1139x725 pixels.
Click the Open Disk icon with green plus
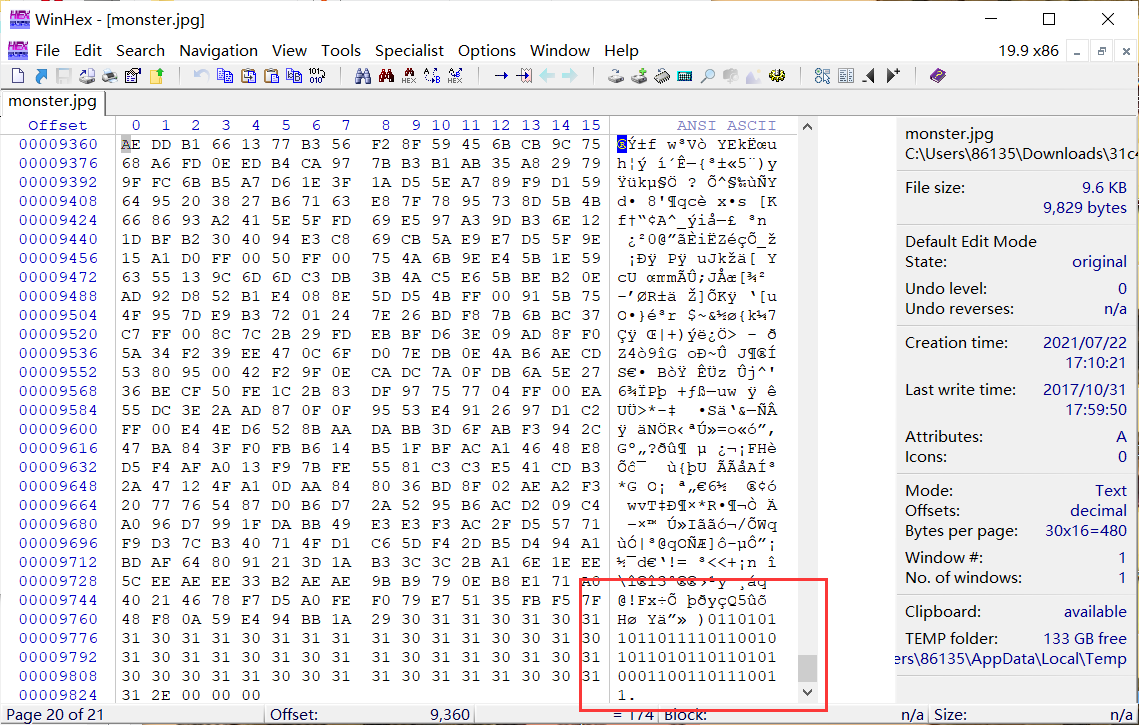[639, 76]
